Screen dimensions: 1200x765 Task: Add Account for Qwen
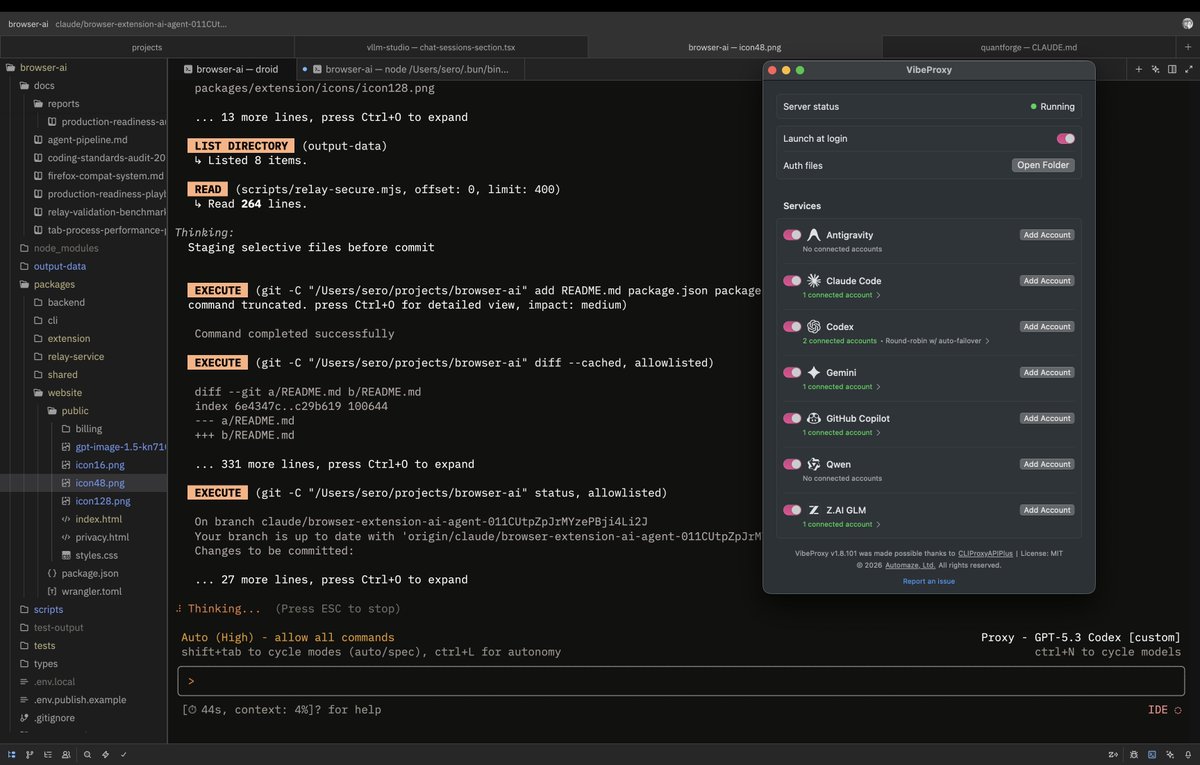point(1047,465)
